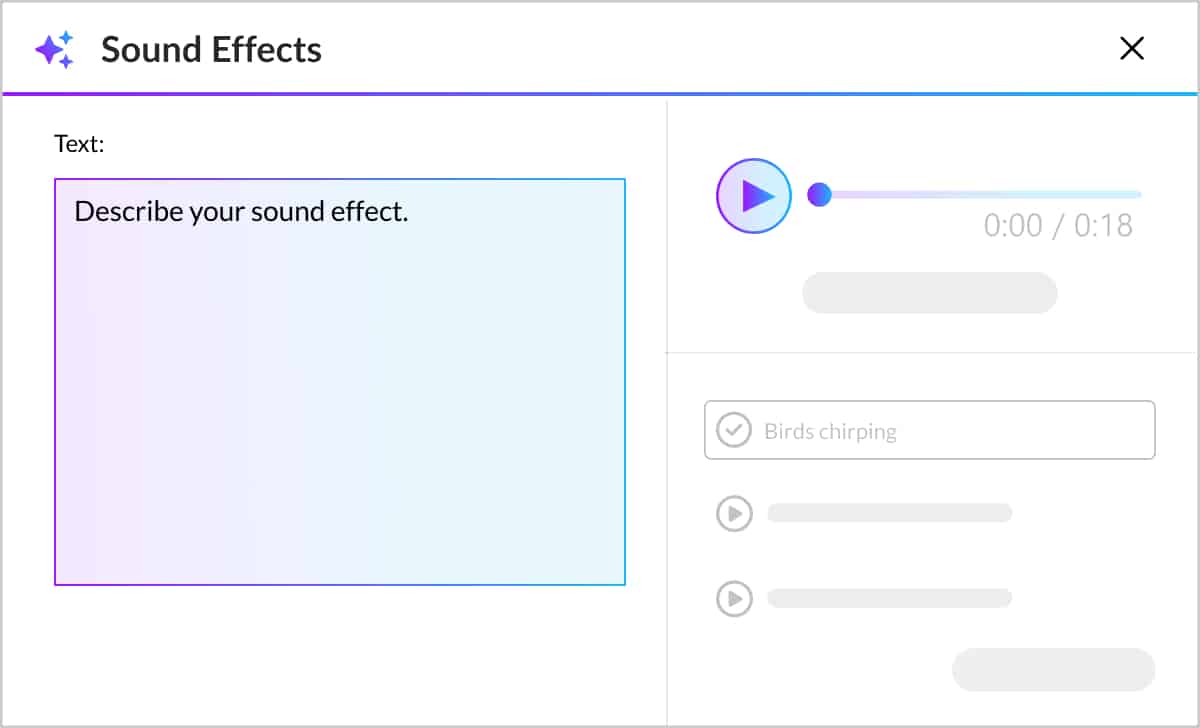Close the Sound Effects dialog
Viewport: 1200px width, 728px height.
pyautogui.click(x=1131, y=48)
